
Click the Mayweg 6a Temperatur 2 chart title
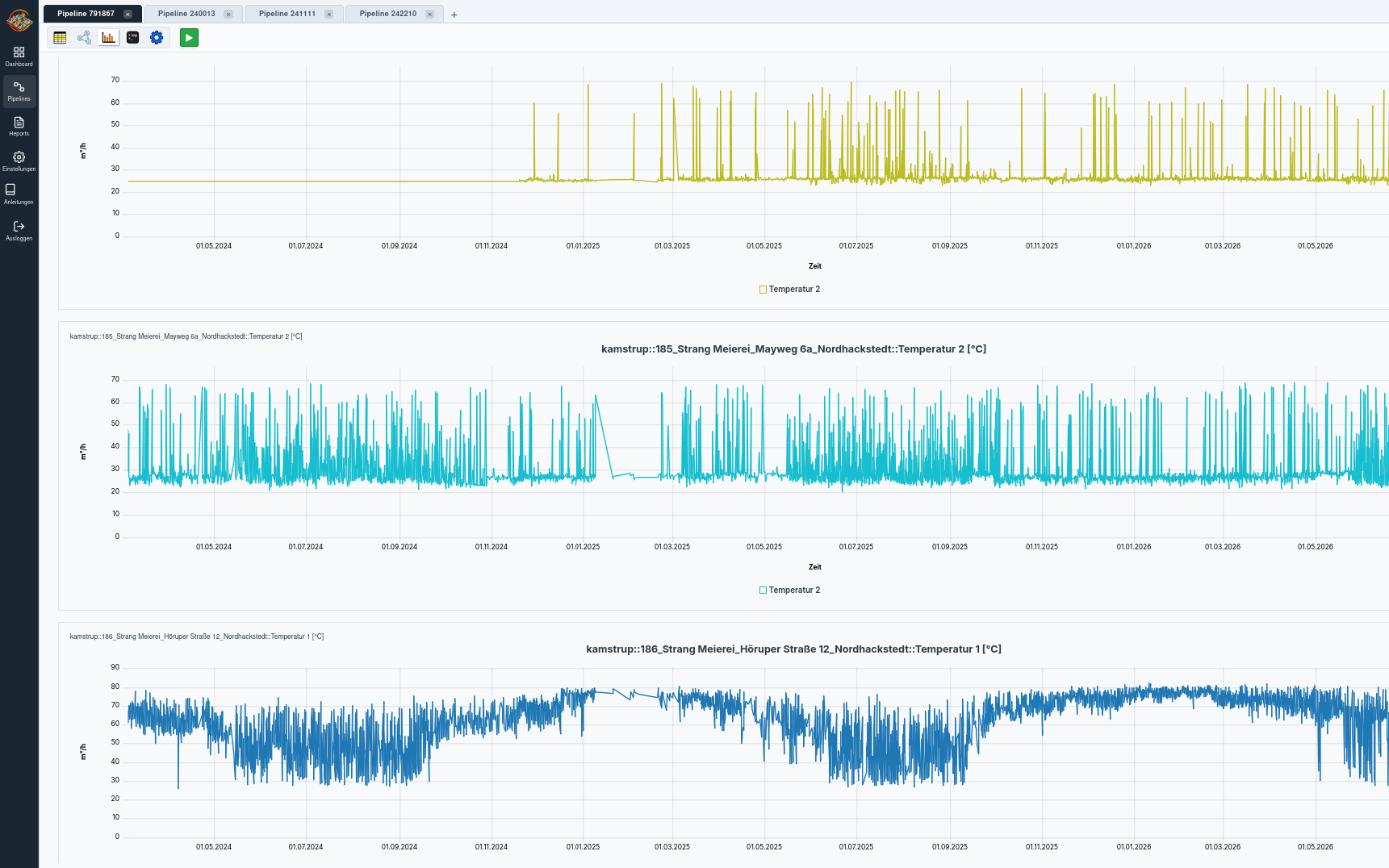coord(793,349)
